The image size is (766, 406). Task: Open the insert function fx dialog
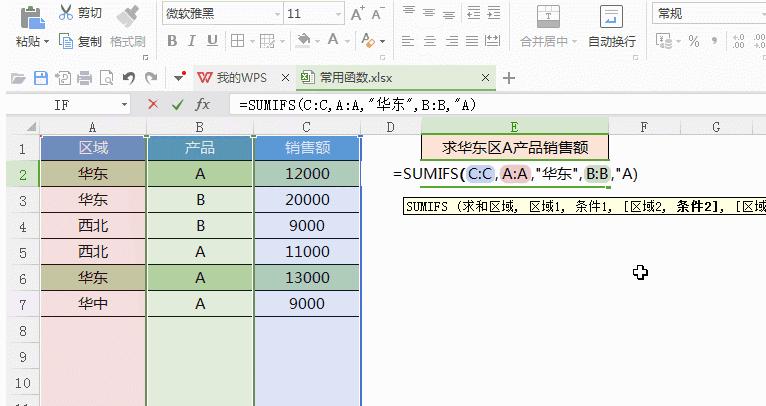[202, 104]
